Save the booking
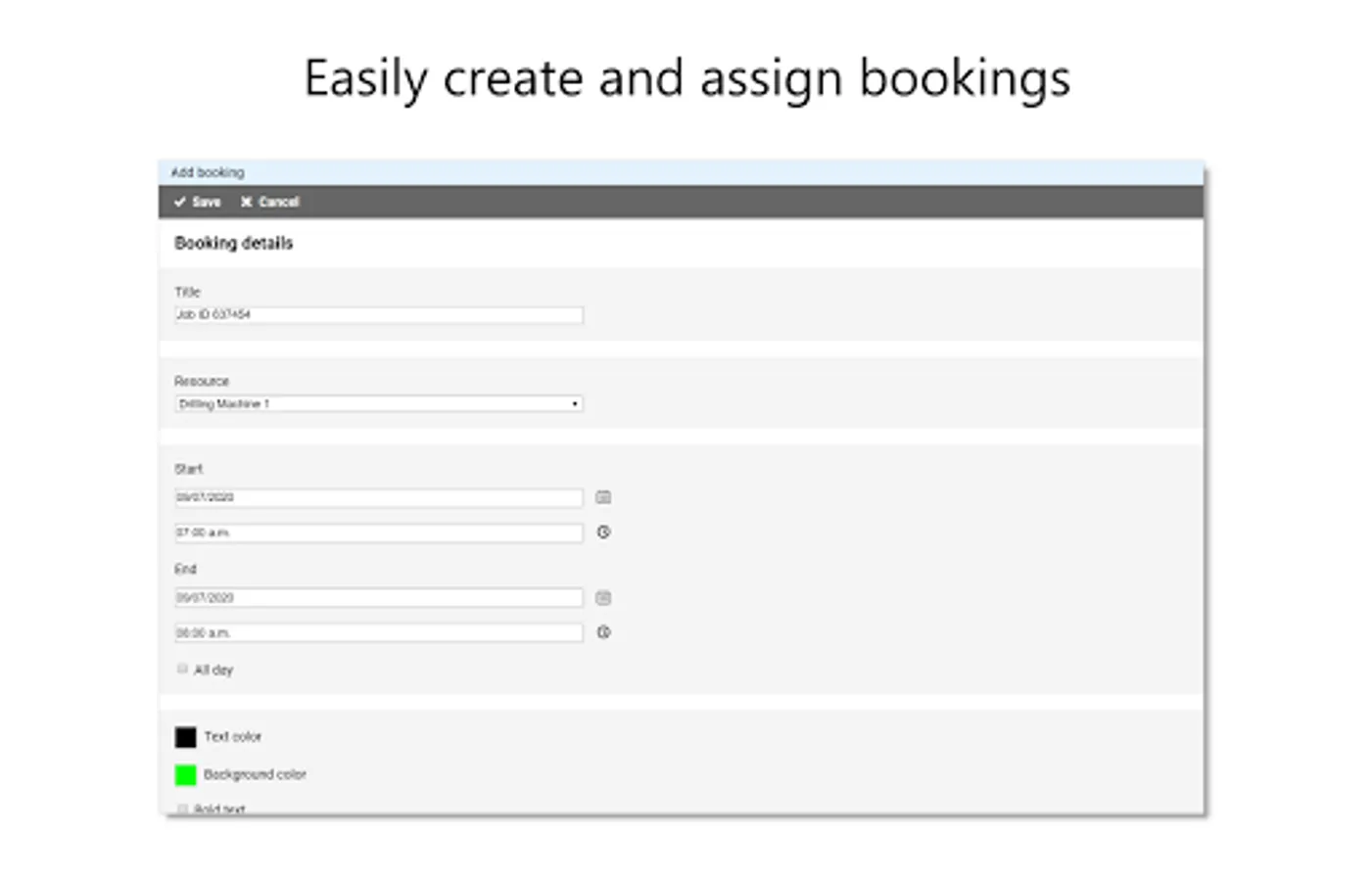The image size is (1372, 881). (x=198, y=202)
